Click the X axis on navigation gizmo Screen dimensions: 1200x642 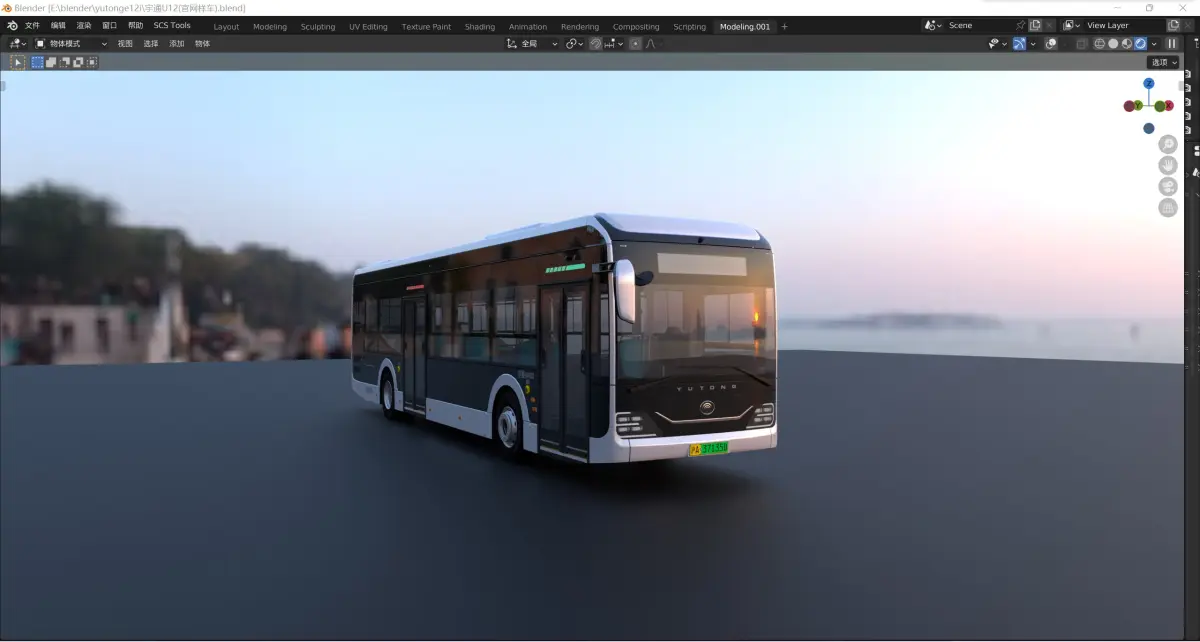pyautogui.click(x=1168, y=105)
